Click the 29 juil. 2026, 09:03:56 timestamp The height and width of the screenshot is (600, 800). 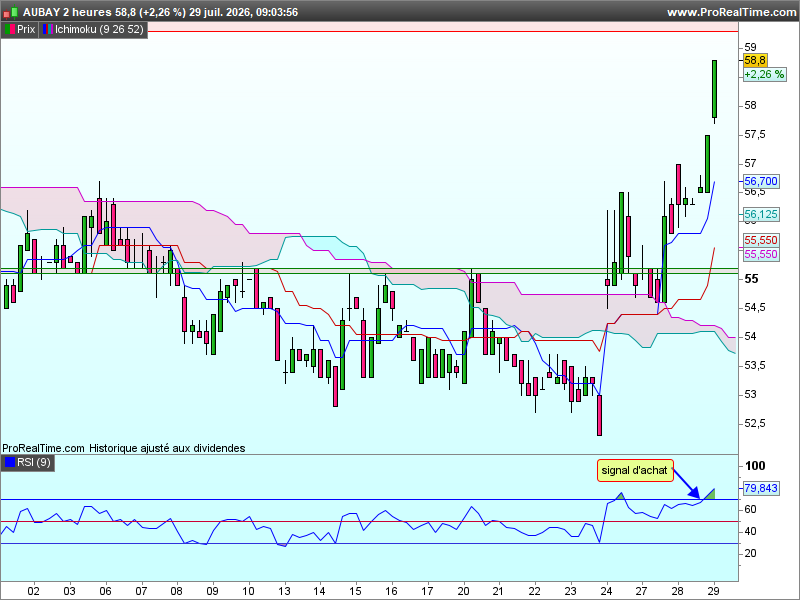point(243,12)
